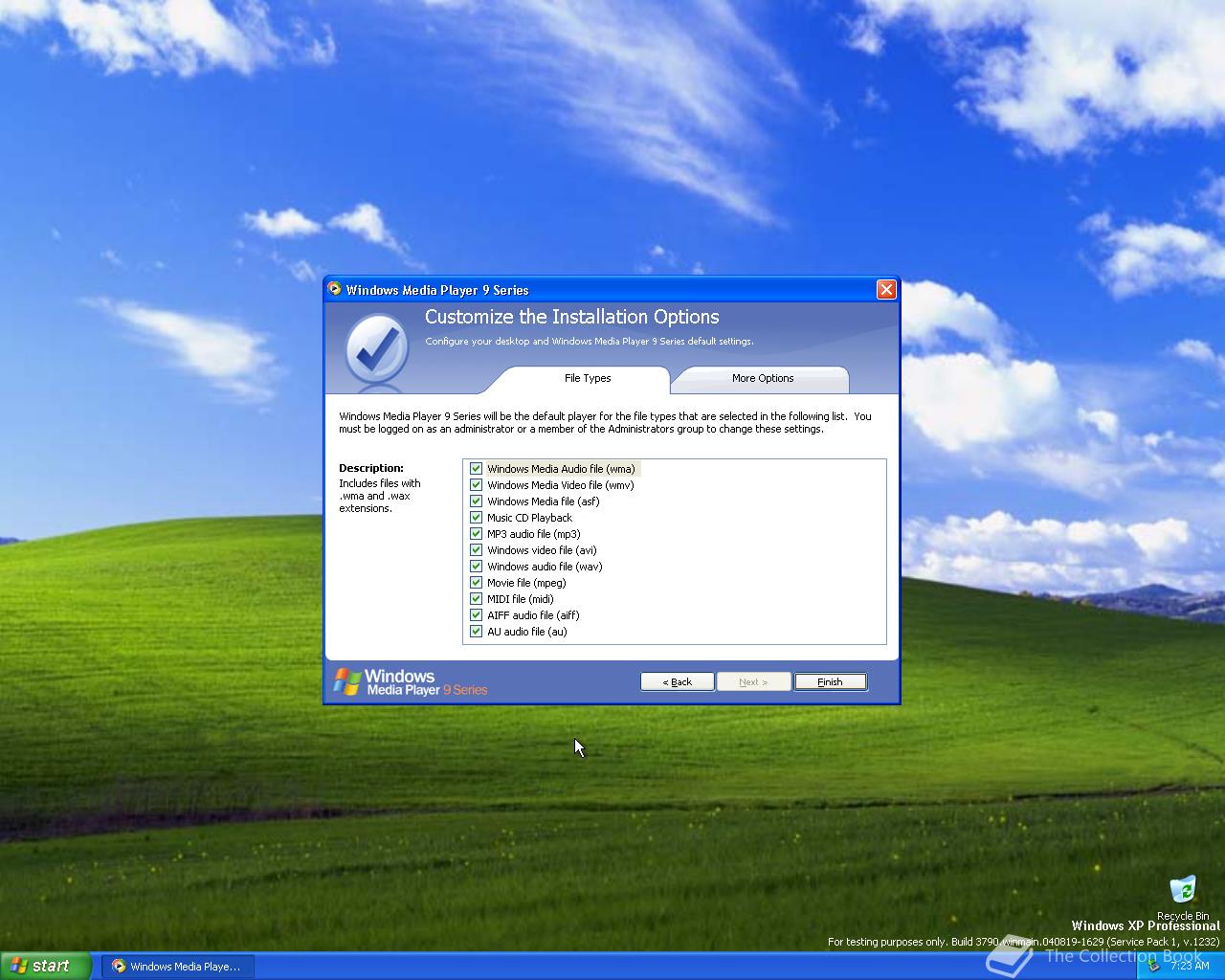Toggle Windows Media file (asf) checkbox
Screen dimensions: 1225x980
(x=476, y=501)
